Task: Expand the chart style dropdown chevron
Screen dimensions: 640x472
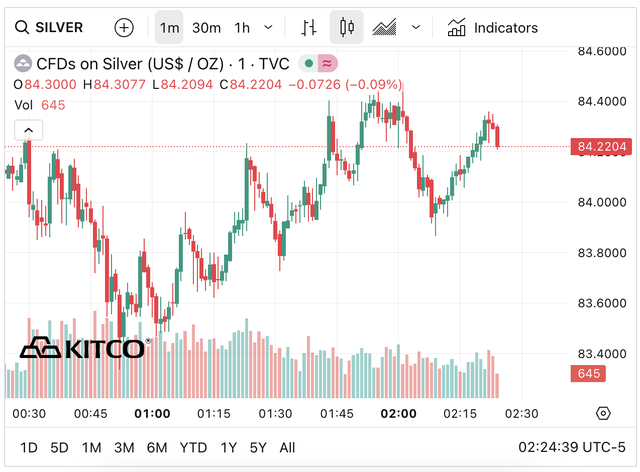Action: tap(416, 28)
